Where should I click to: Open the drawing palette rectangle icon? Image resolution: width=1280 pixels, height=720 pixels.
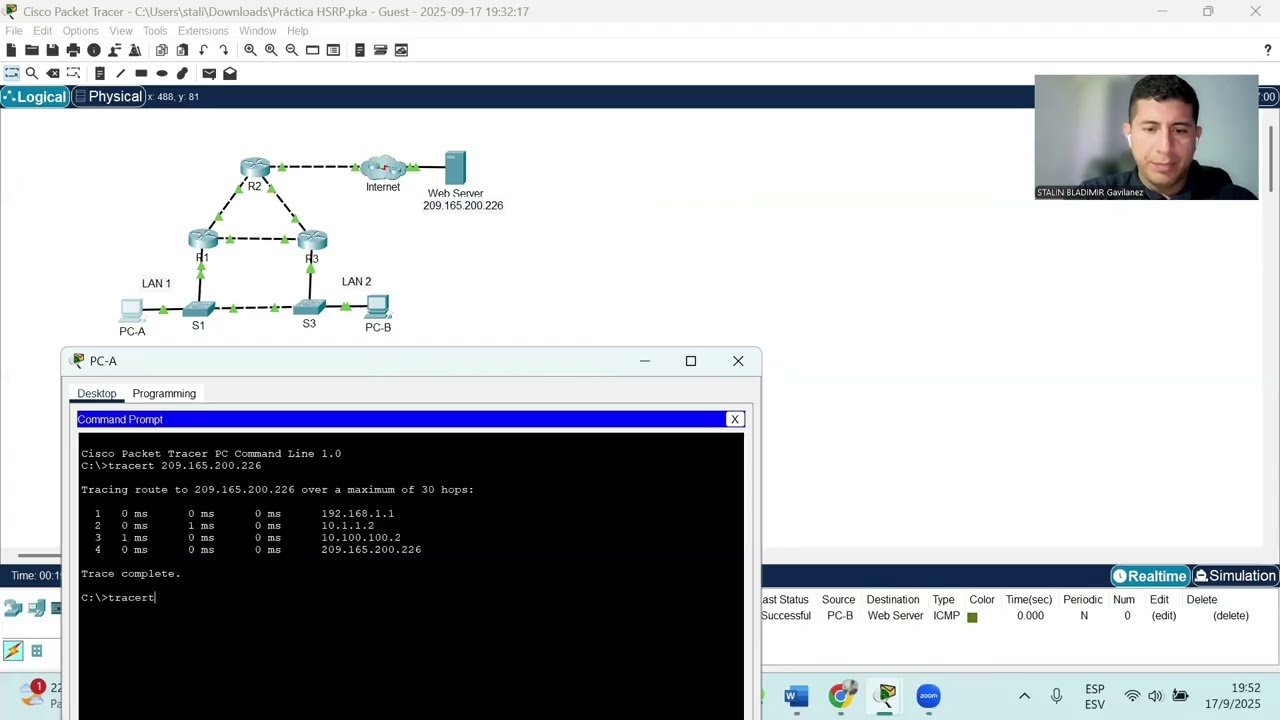pos(312,50)
